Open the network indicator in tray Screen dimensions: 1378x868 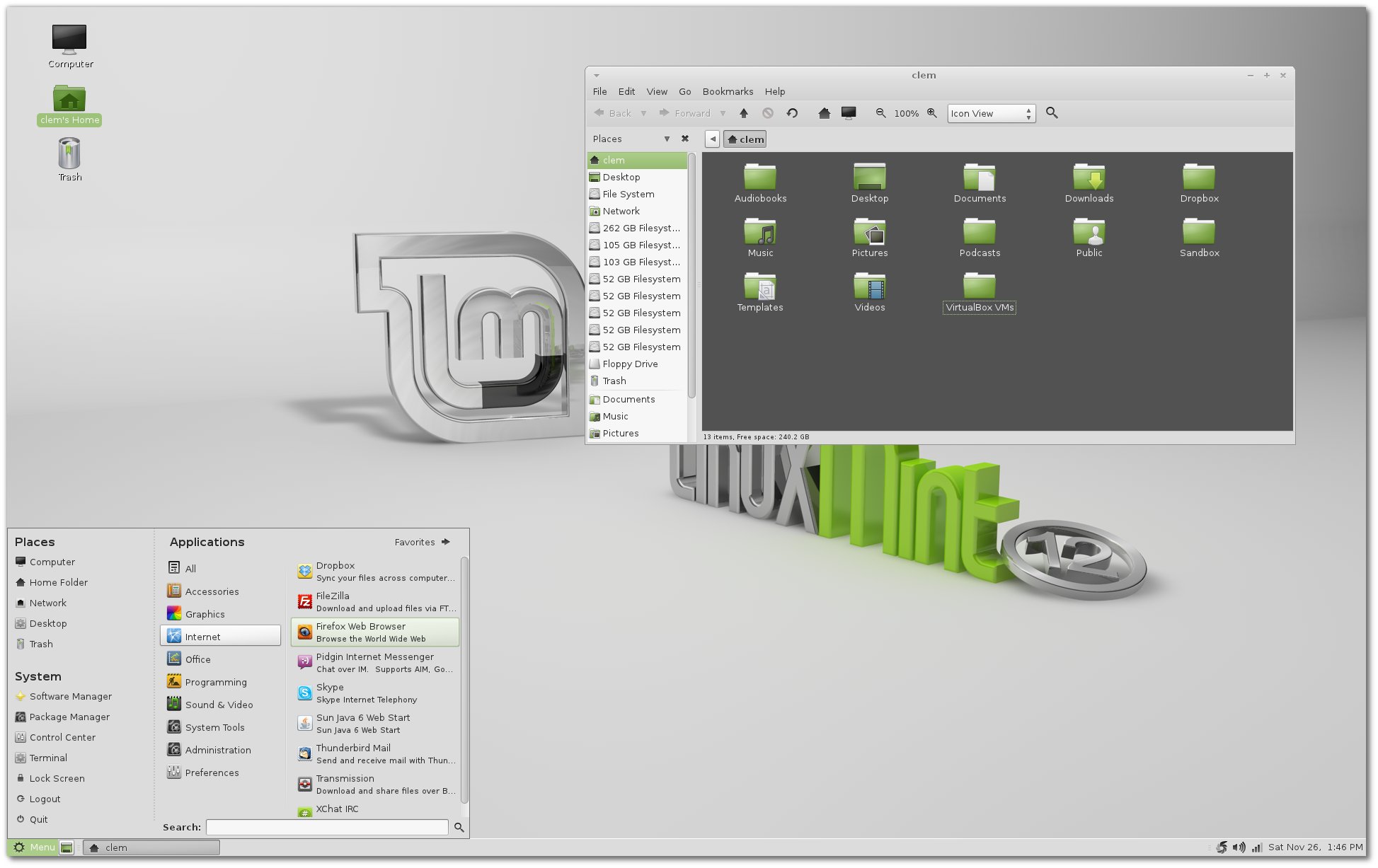(1257, 847)
